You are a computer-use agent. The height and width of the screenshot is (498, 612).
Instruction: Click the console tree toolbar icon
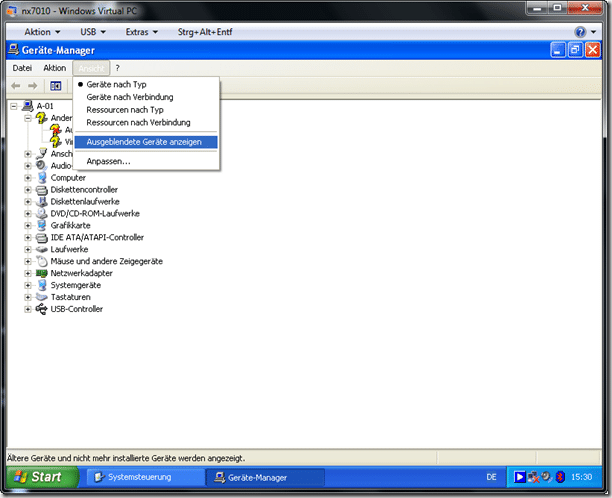[x=56, y=85]
